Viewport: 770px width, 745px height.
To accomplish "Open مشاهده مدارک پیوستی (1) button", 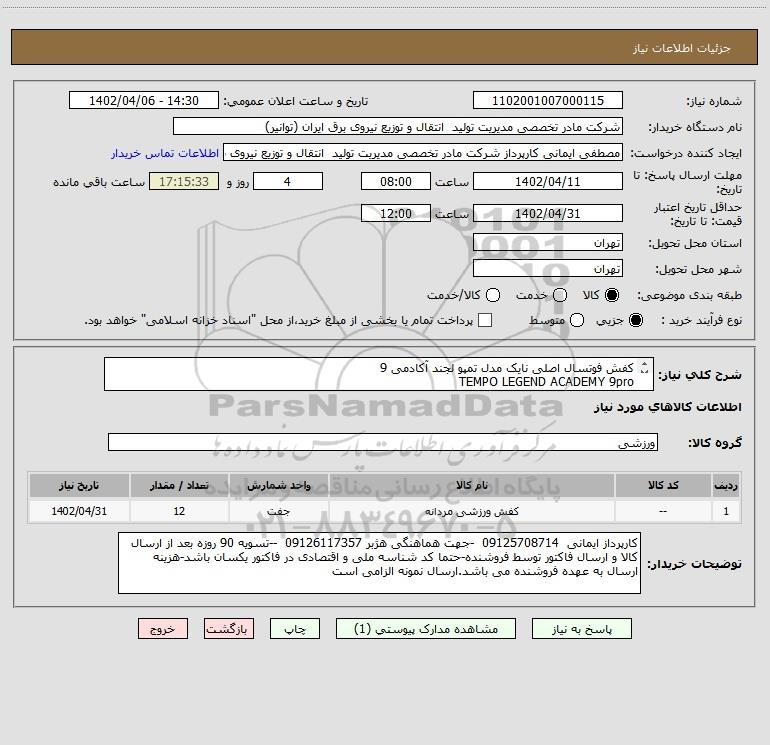I will 426,629.
